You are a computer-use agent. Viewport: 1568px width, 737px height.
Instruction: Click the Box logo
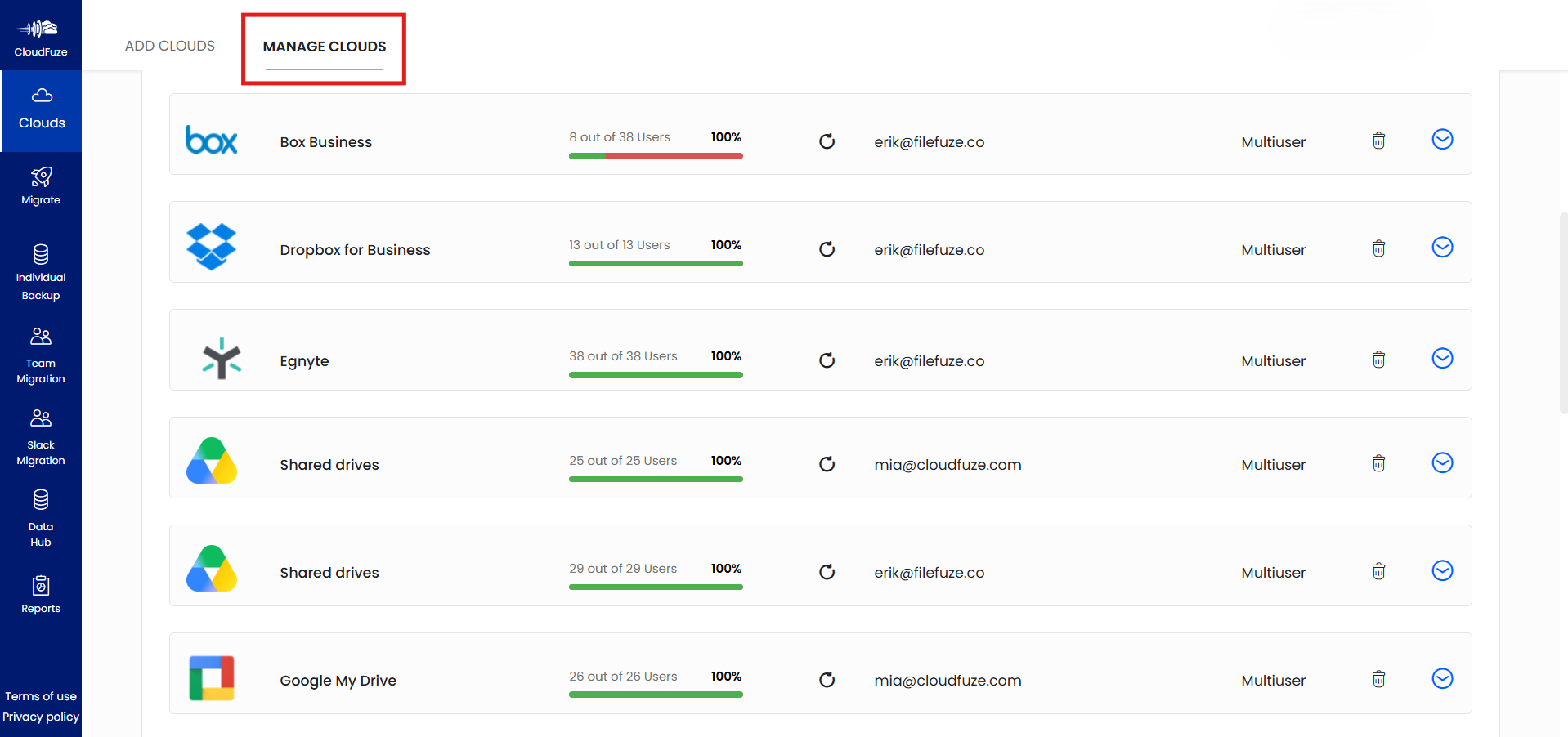(212, 140)
